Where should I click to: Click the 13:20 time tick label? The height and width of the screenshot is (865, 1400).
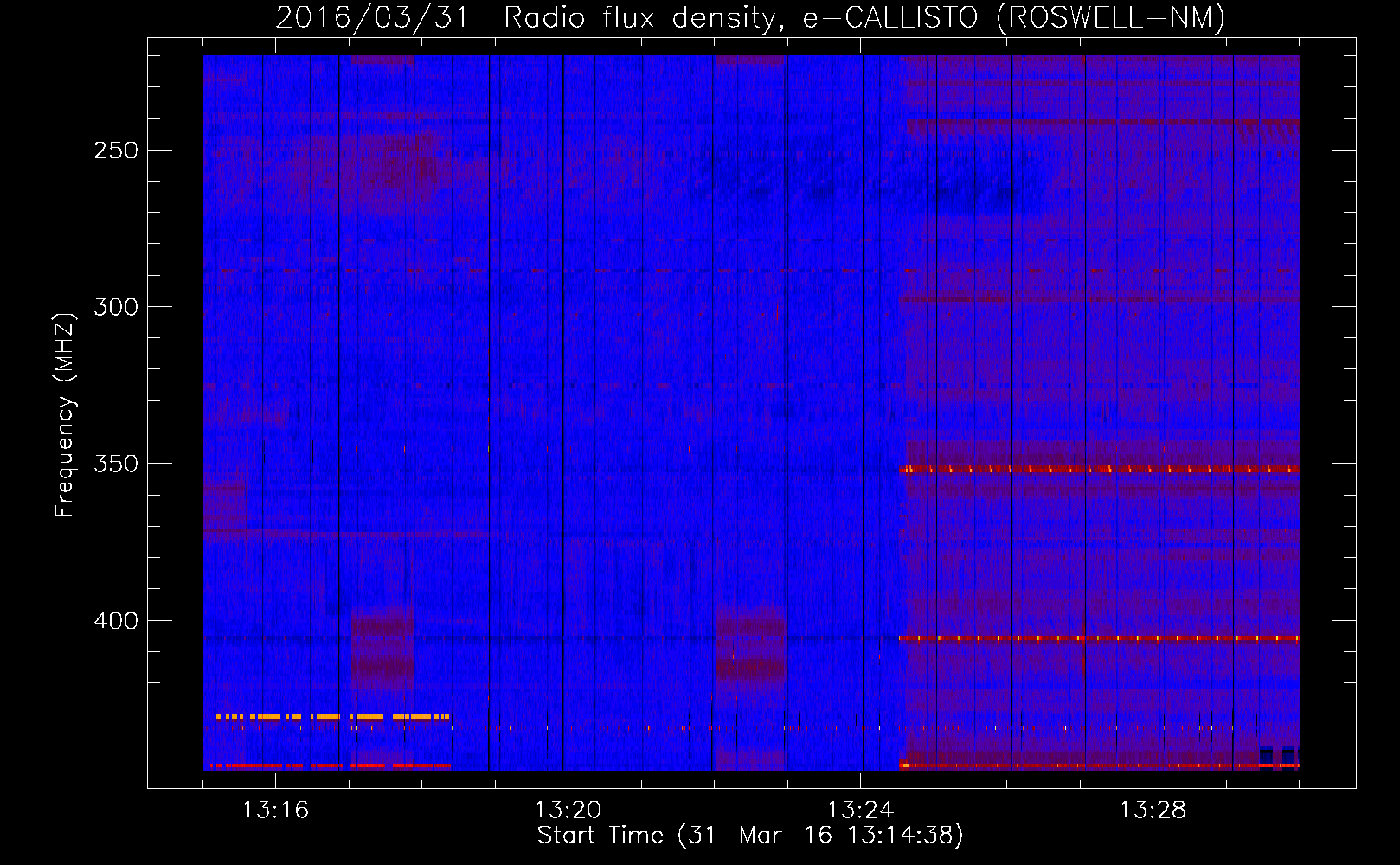tap(568, 810)
